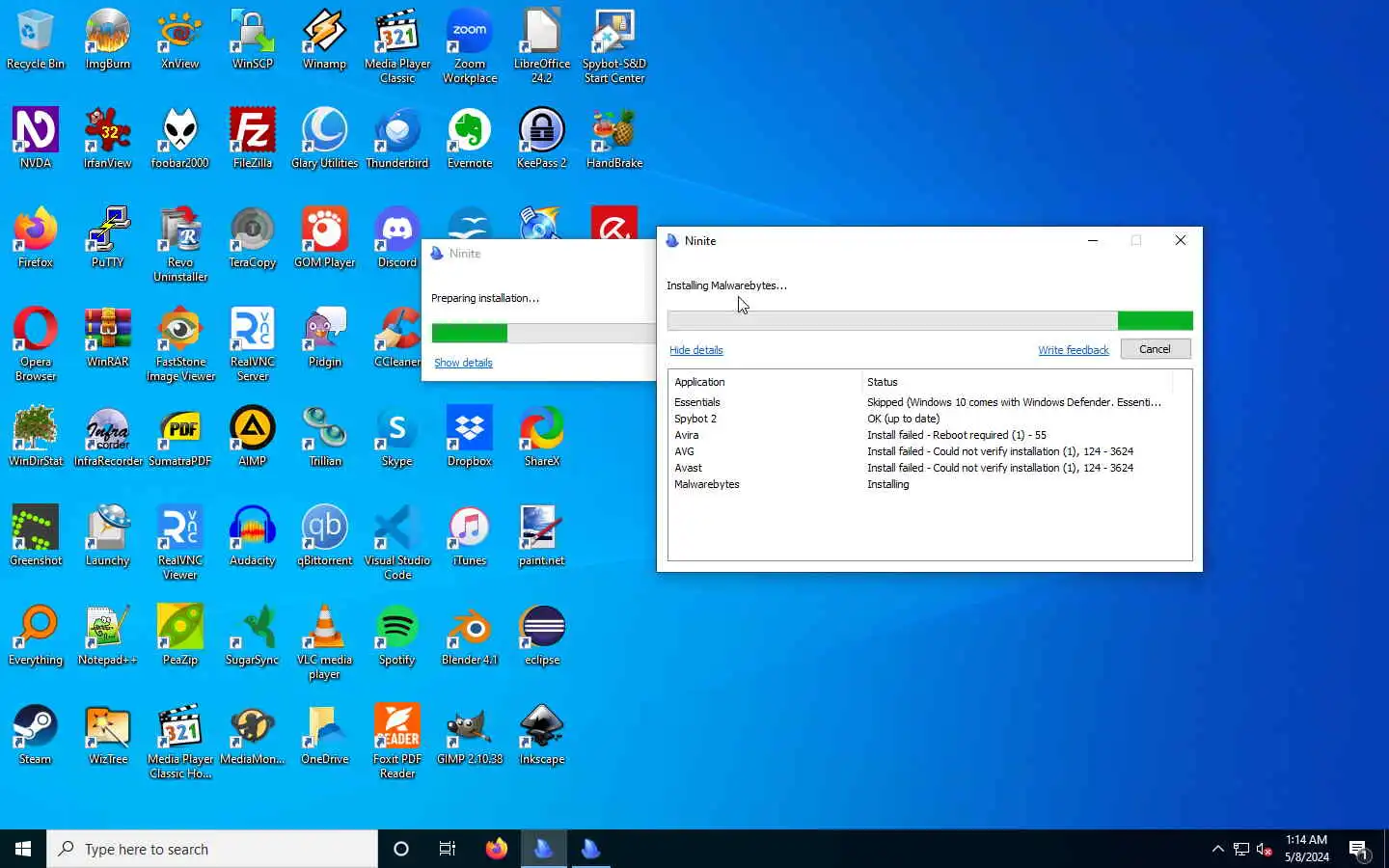
Task: Select the Avast row in list
Action: (930, 468)
